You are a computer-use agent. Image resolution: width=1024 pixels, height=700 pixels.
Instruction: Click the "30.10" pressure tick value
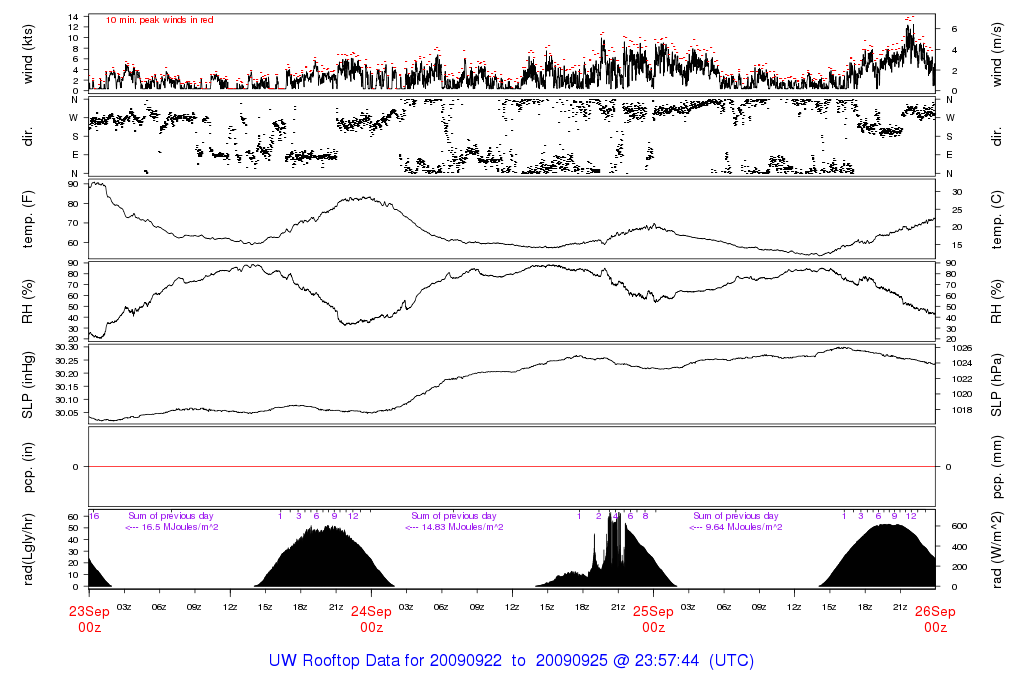pos(67,400)
